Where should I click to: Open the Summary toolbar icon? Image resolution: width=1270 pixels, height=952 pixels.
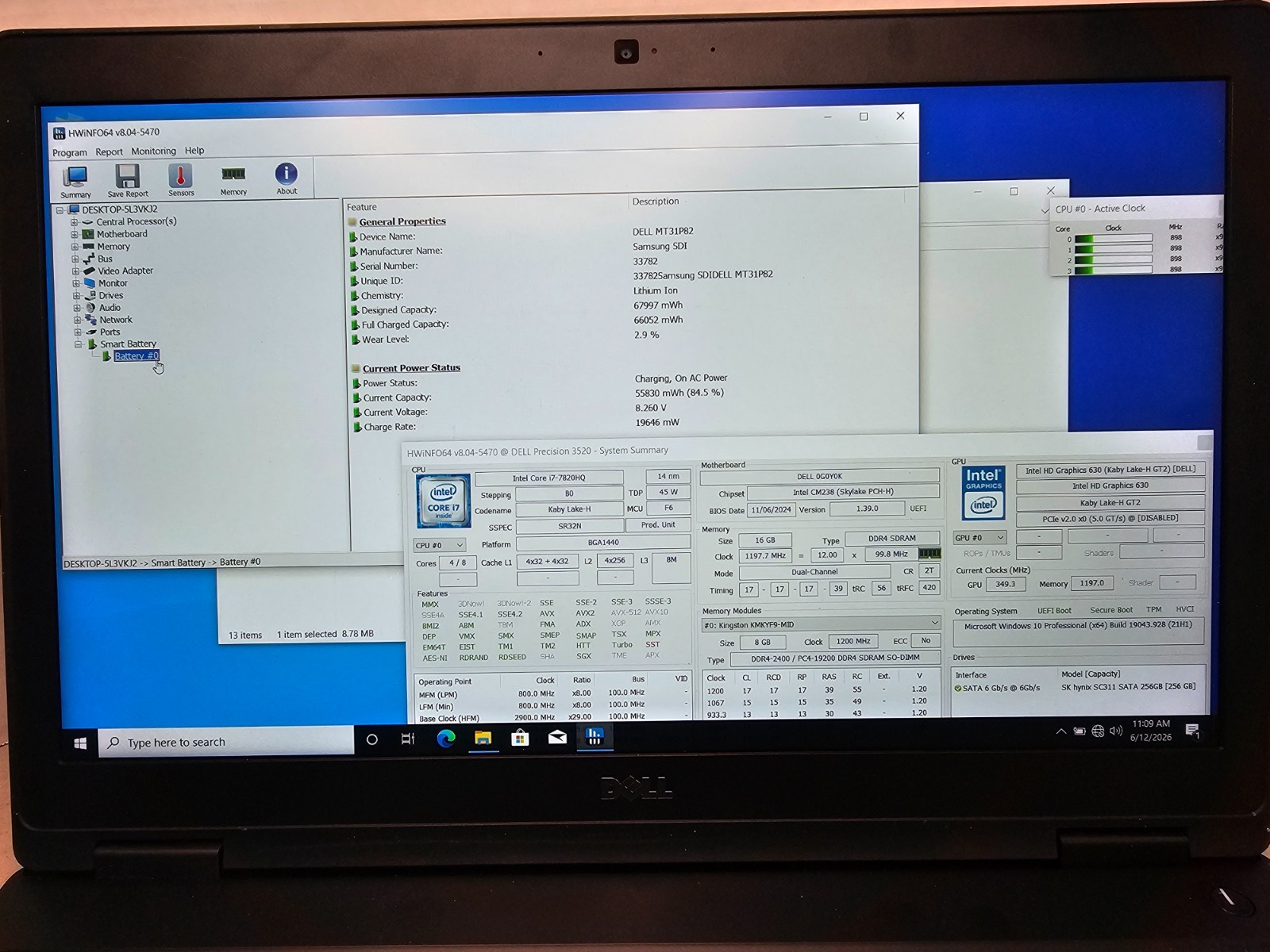(x=75, y=181)
